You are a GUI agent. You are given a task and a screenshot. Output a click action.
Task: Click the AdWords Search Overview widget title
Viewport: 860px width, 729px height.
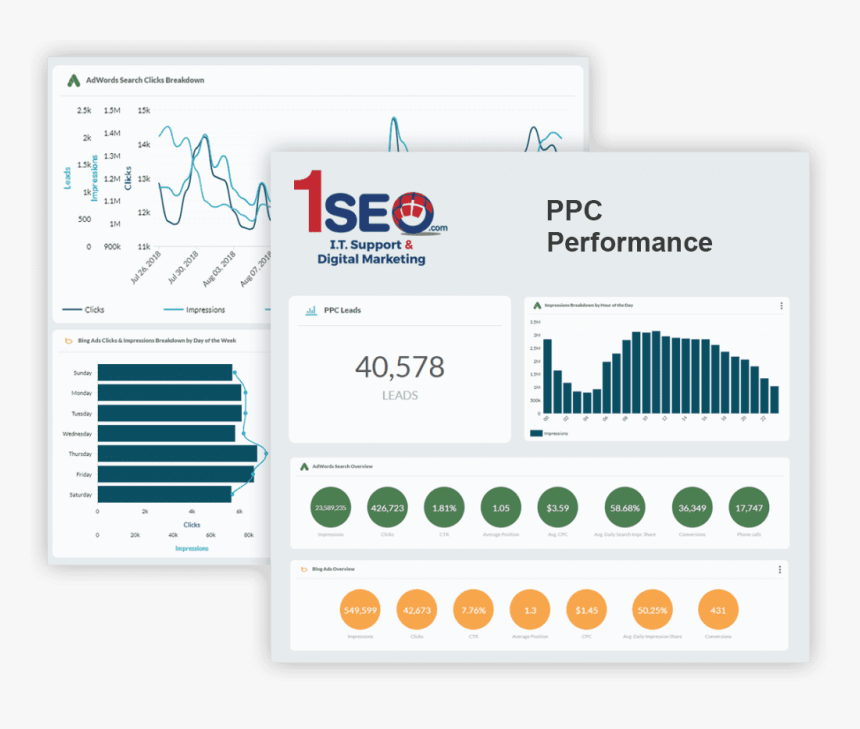pyautogui.click(x=342, y=466)
